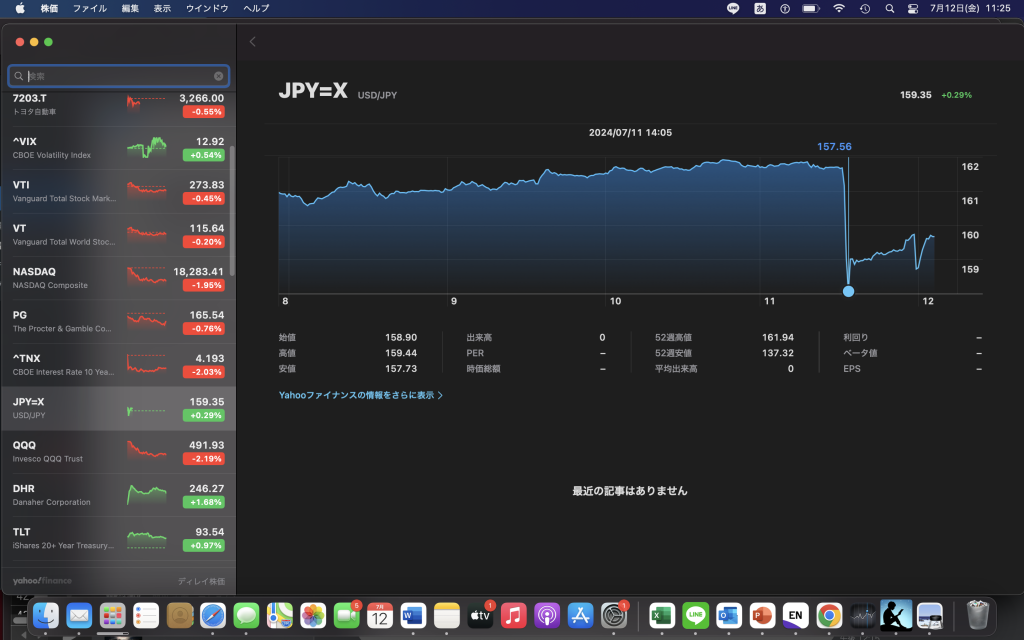The image size is (1024, 640).
Task: Open Google Chrome from the dock
Action: [x=828, y=615]
